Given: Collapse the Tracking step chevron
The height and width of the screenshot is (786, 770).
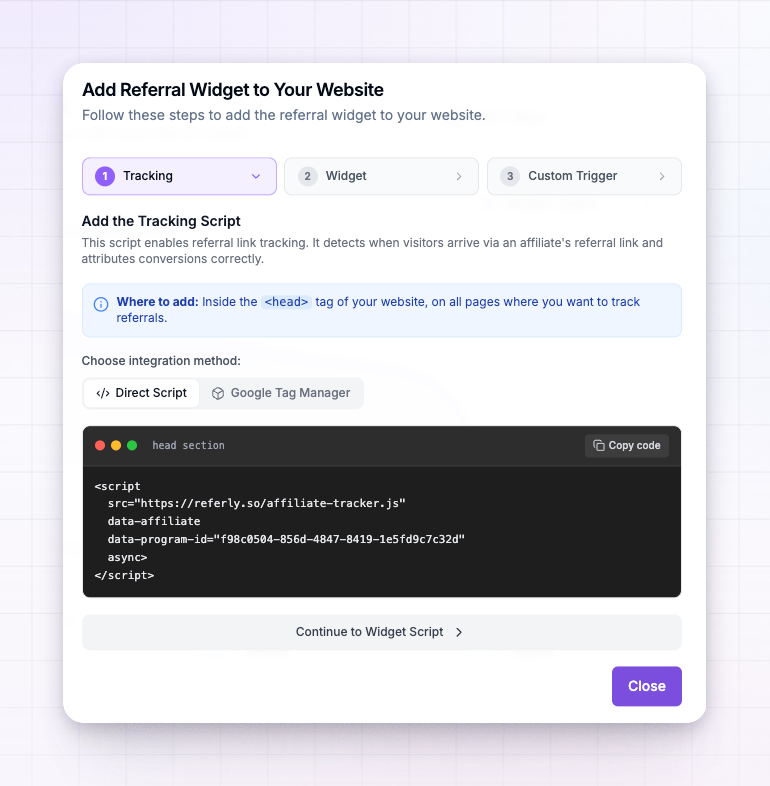Looking at the screenshot, I should coord(256,176).
